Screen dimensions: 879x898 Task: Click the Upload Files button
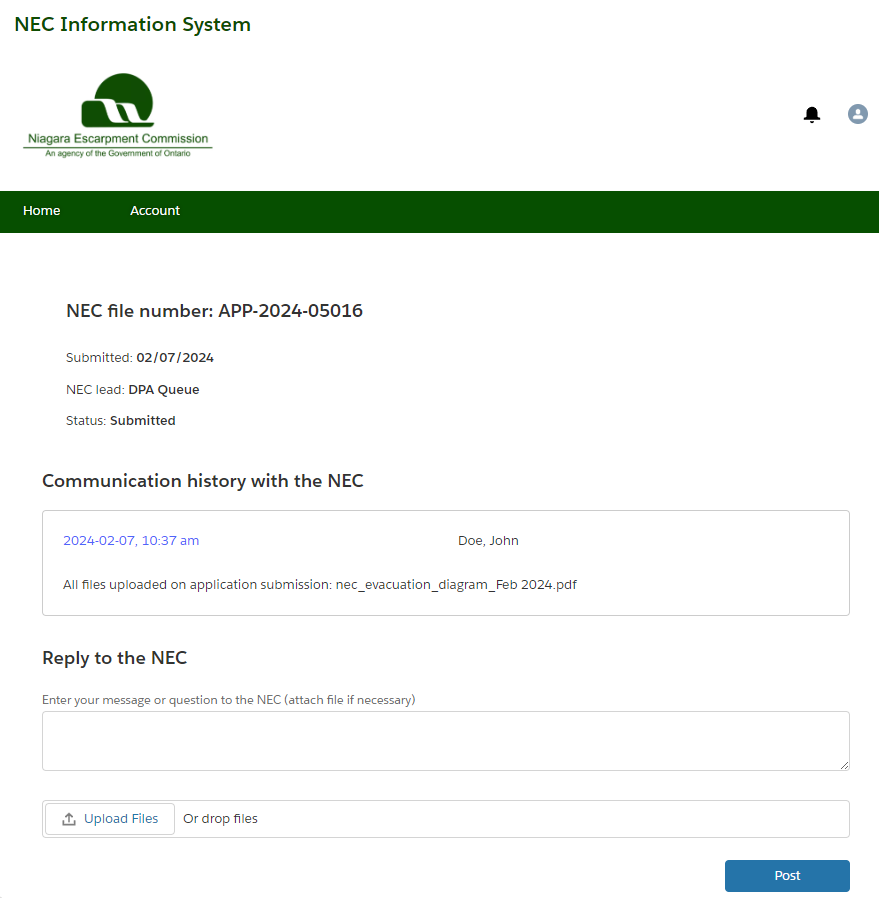[x=109, y=818]
